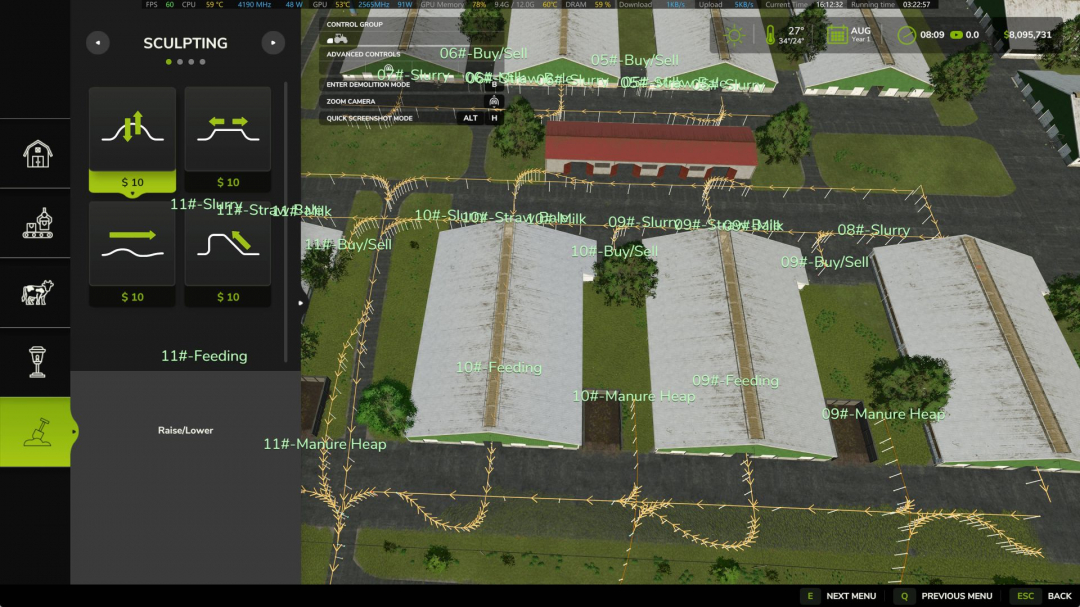The width and height of the screenshot is (1080, 607).
Task: Select the Raise/Lower sculpting tool
Action: click(132, 129)
